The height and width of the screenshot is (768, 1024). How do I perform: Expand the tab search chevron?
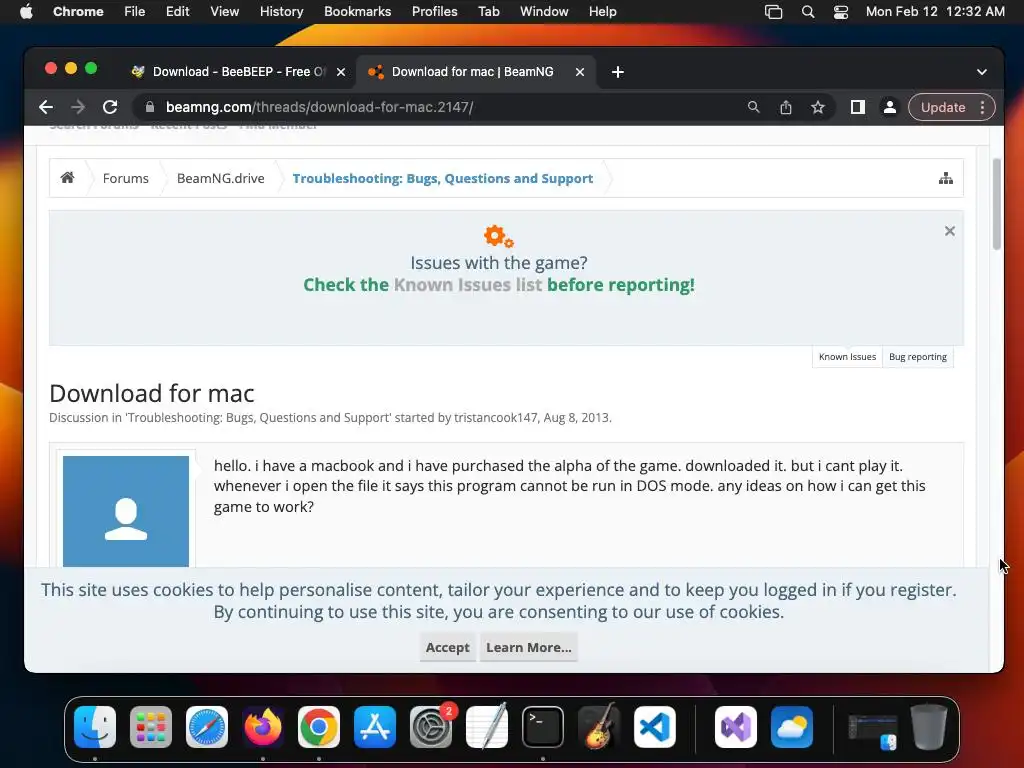[982, 72]
